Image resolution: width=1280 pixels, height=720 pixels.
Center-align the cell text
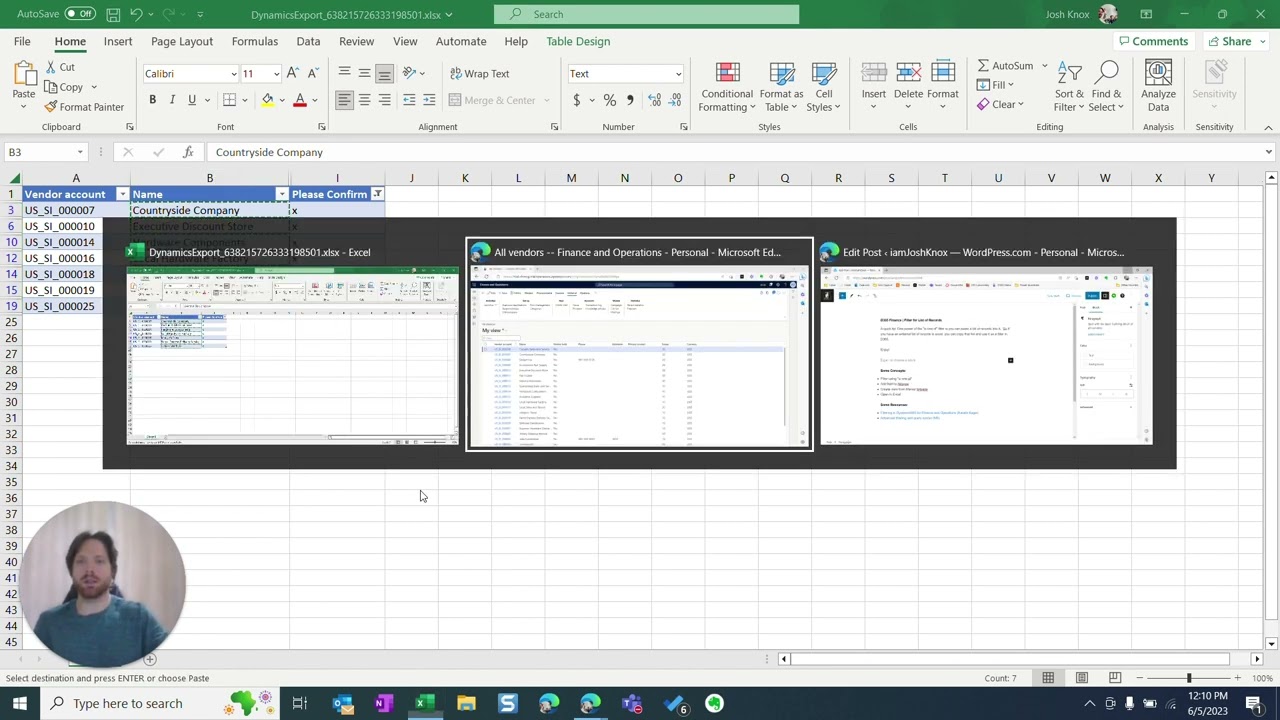click(x=364, y=100)
